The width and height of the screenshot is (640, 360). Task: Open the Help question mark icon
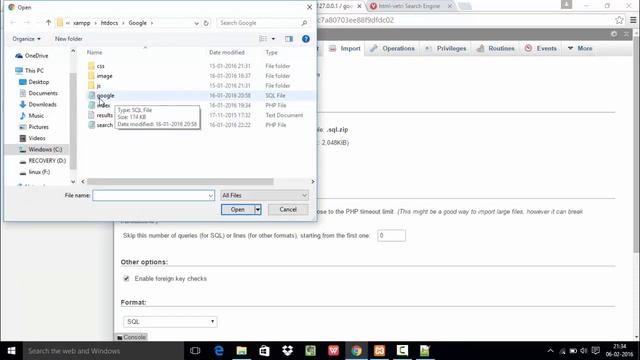(x=306, y=39)
